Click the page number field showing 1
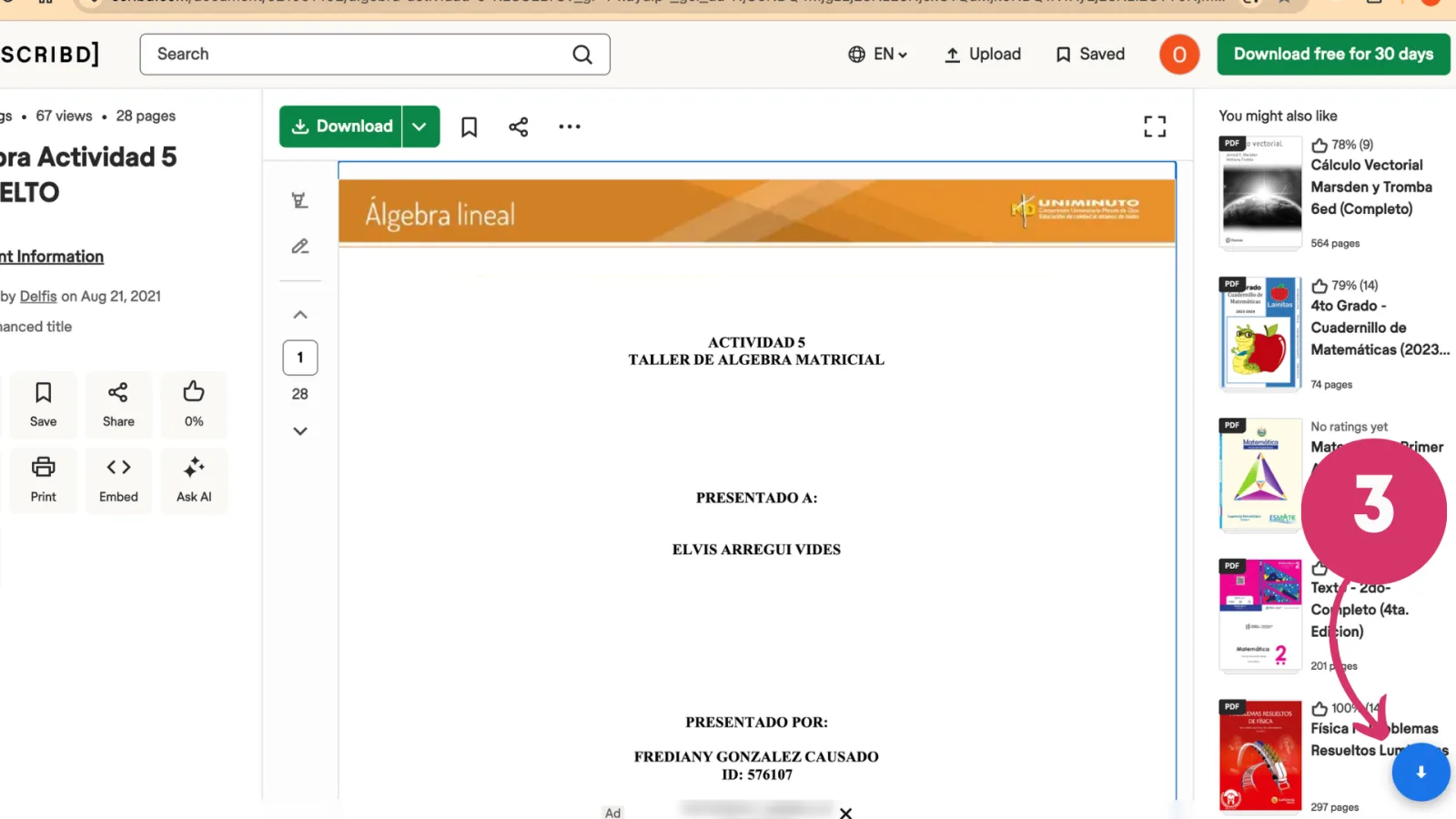 (300, 358)
